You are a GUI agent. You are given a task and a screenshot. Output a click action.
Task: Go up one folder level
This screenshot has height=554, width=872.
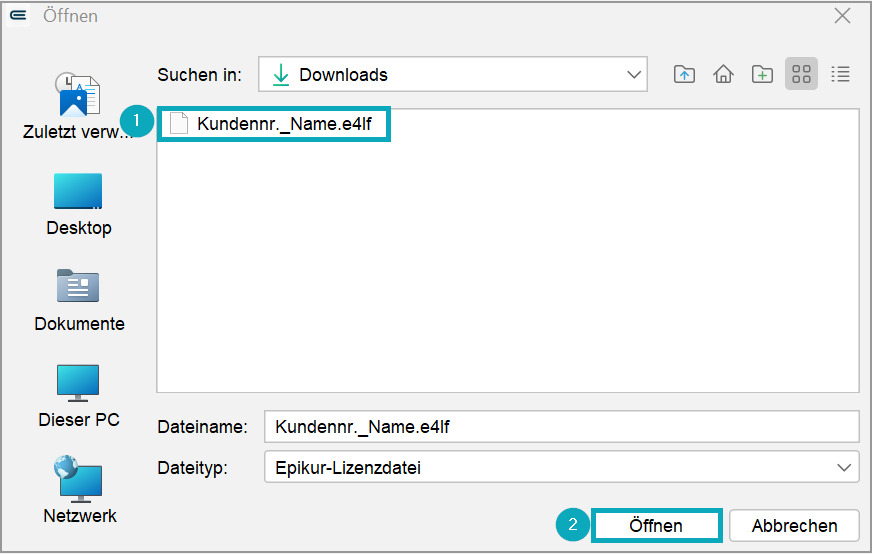[684, 74]
